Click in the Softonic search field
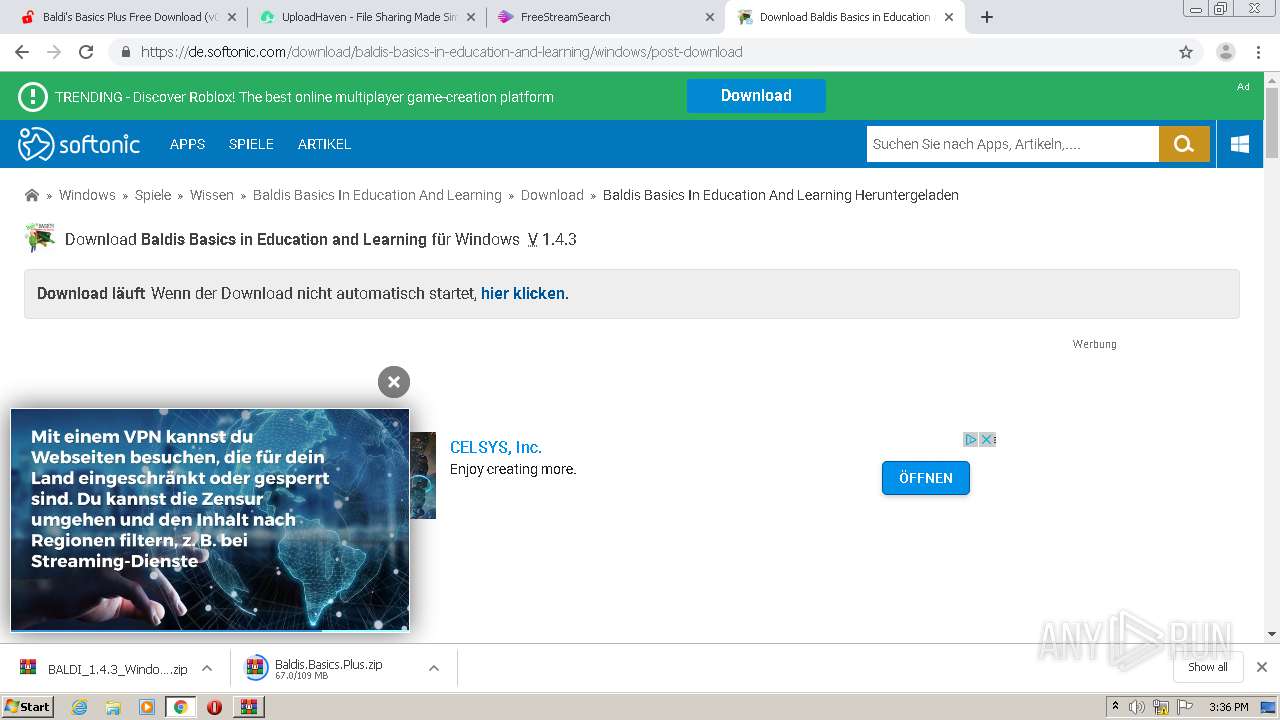This screenshot has width=1280, height=720. 1012,144
